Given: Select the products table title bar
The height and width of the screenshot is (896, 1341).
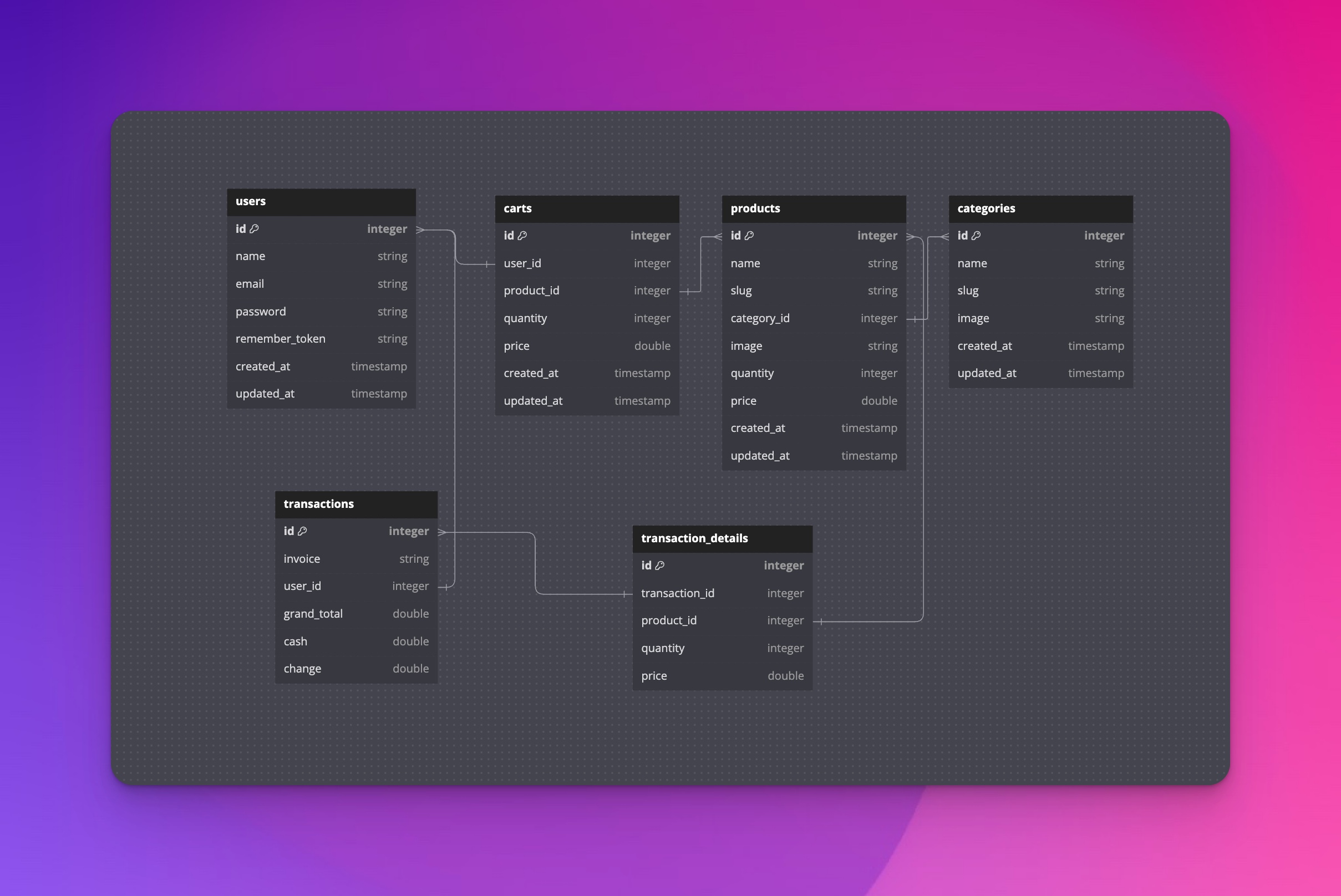Looking at the screenshot, I should point(814,208).
